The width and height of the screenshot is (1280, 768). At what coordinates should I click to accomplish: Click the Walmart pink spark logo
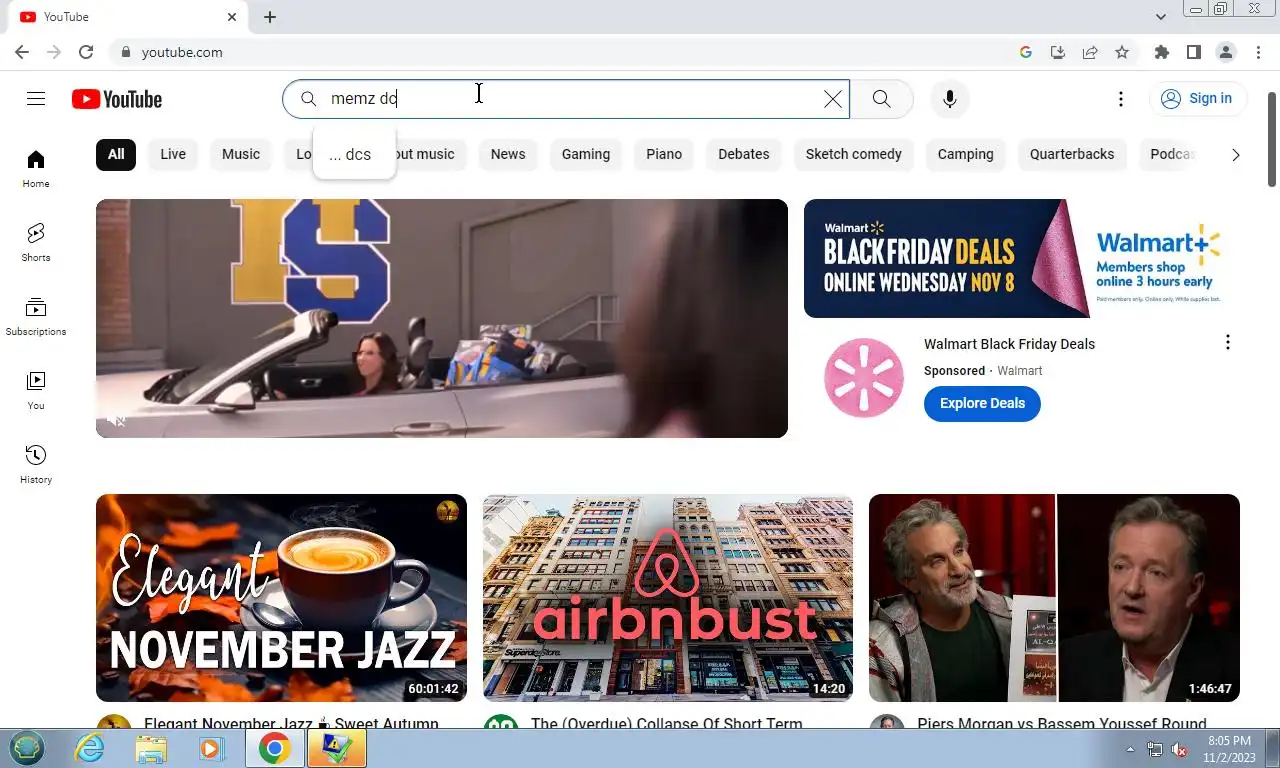[864, 377]
